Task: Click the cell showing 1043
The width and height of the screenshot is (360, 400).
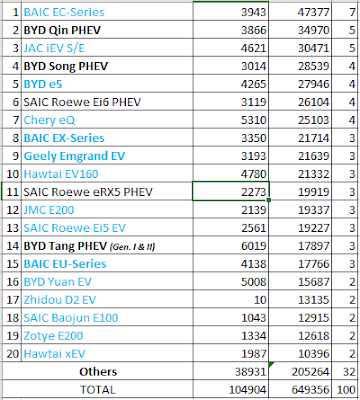Action: click(x=231, y=318)
